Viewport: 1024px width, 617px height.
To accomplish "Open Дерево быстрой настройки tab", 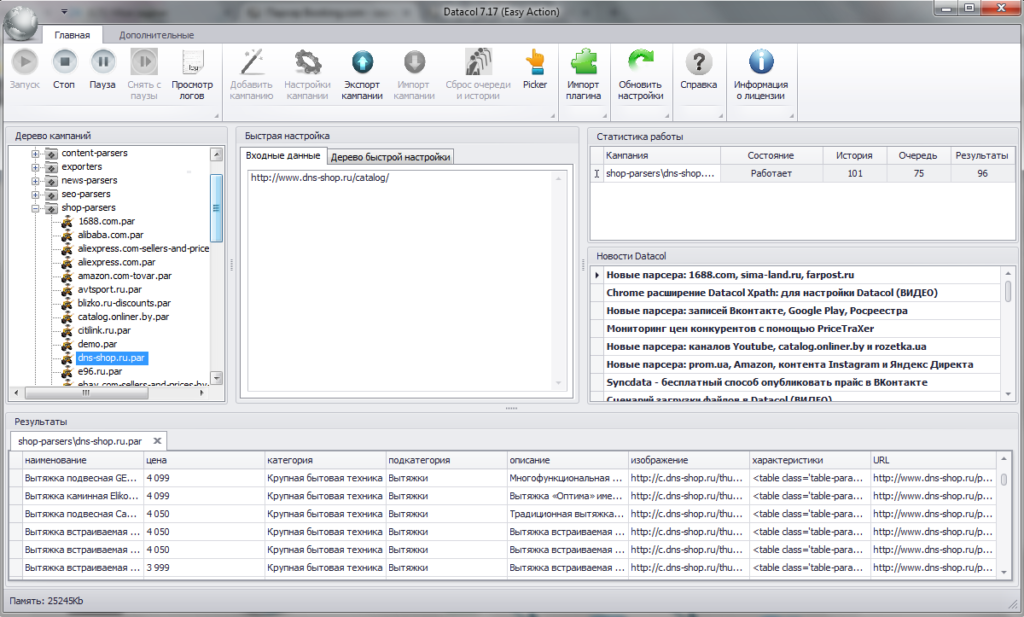I will click(x=391, y=157).
